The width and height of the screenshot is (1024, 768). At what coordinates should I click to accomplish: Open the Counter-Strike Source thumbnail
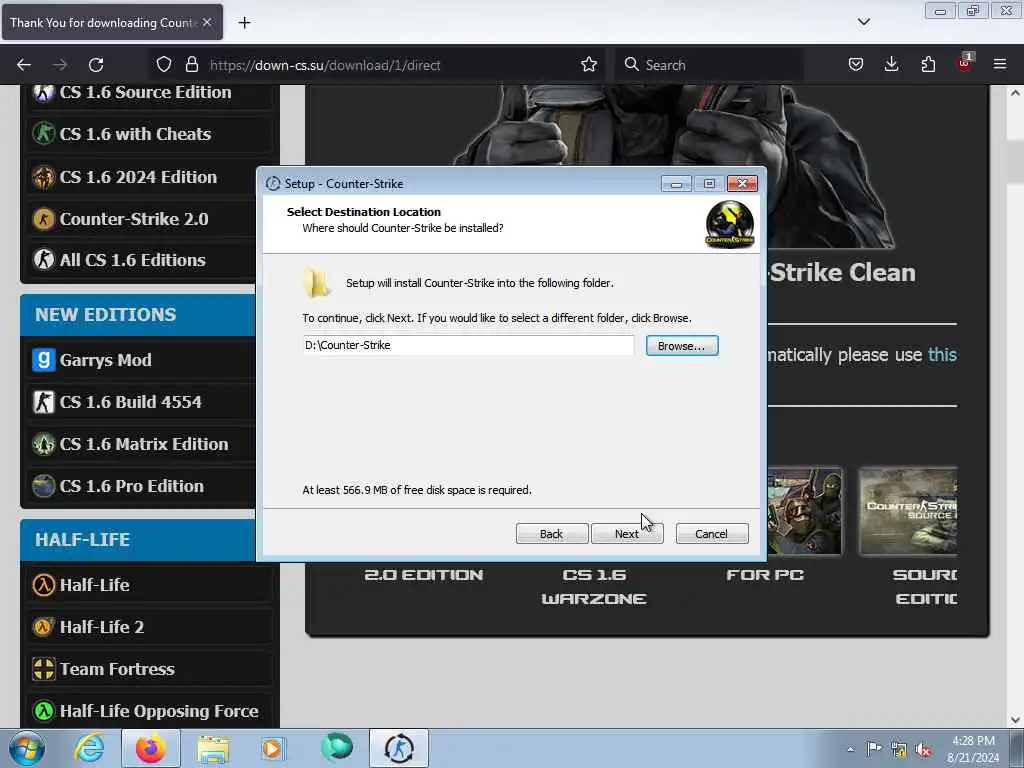(908, 511)
